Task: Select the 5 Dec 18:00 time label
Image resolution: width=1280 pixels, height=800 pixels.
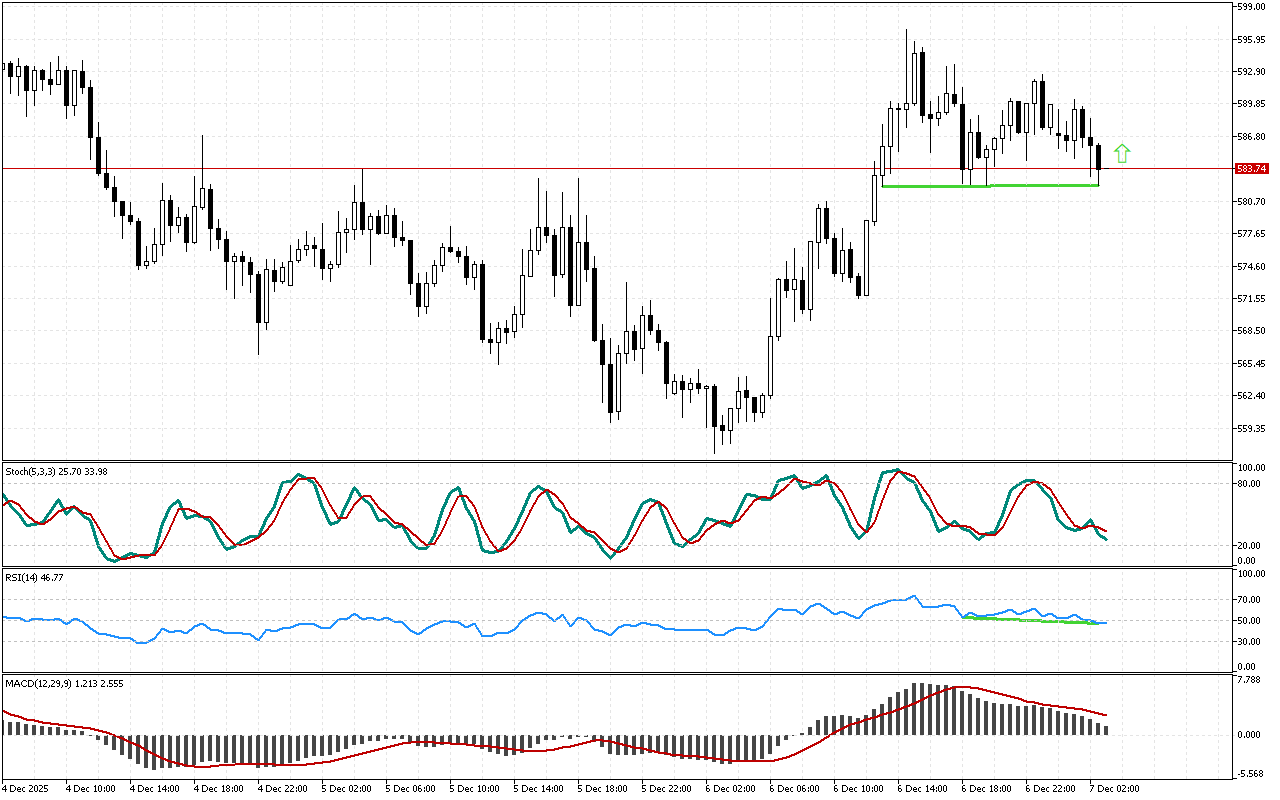Action: (x=602, y=788)
